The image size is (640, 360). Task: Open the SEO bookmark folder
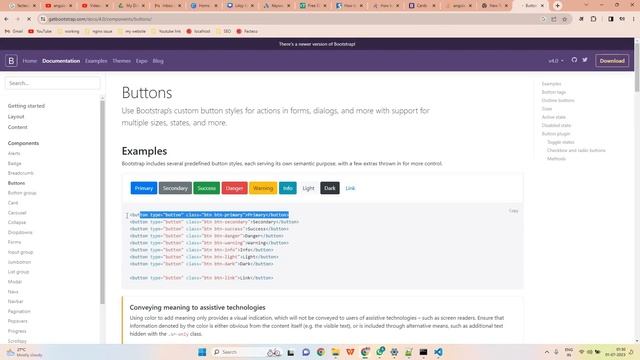point(224,31)
